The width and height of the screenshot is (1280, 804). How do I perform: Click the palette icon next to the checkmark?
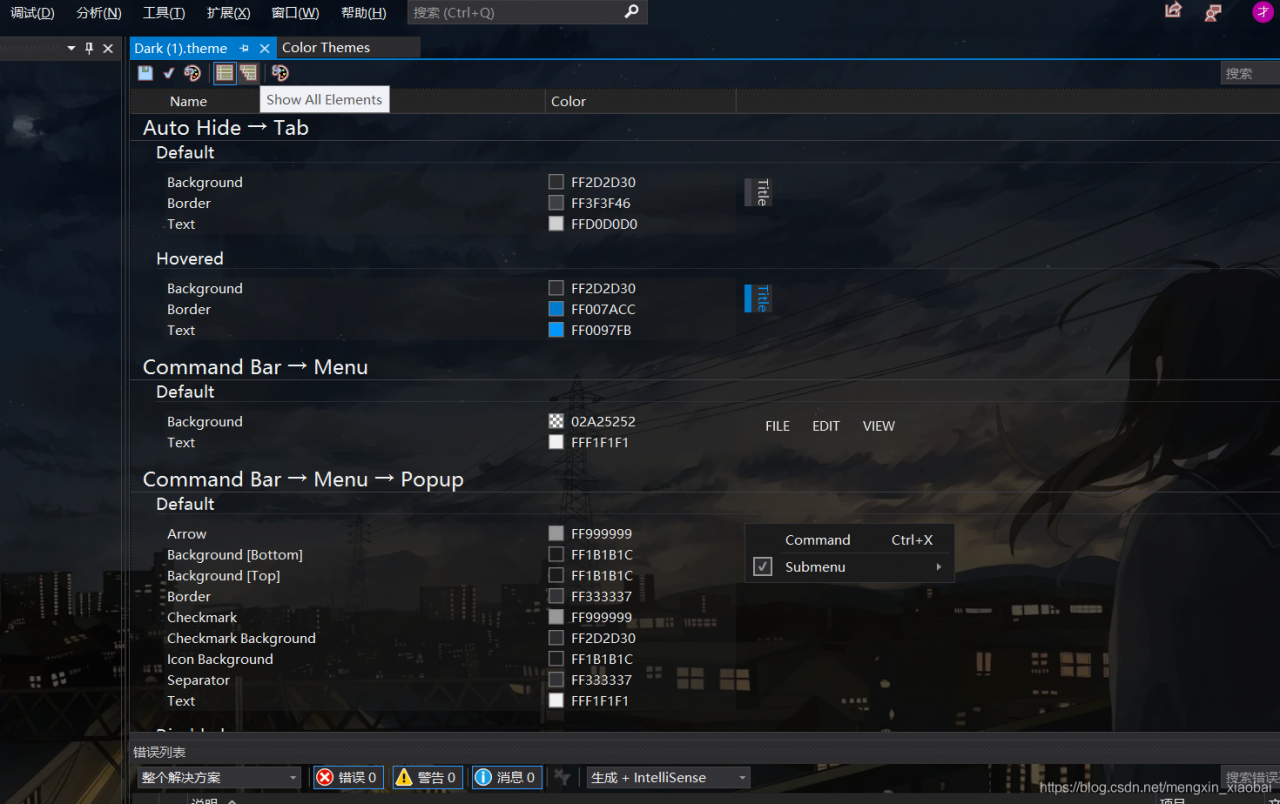pos(193,73)
